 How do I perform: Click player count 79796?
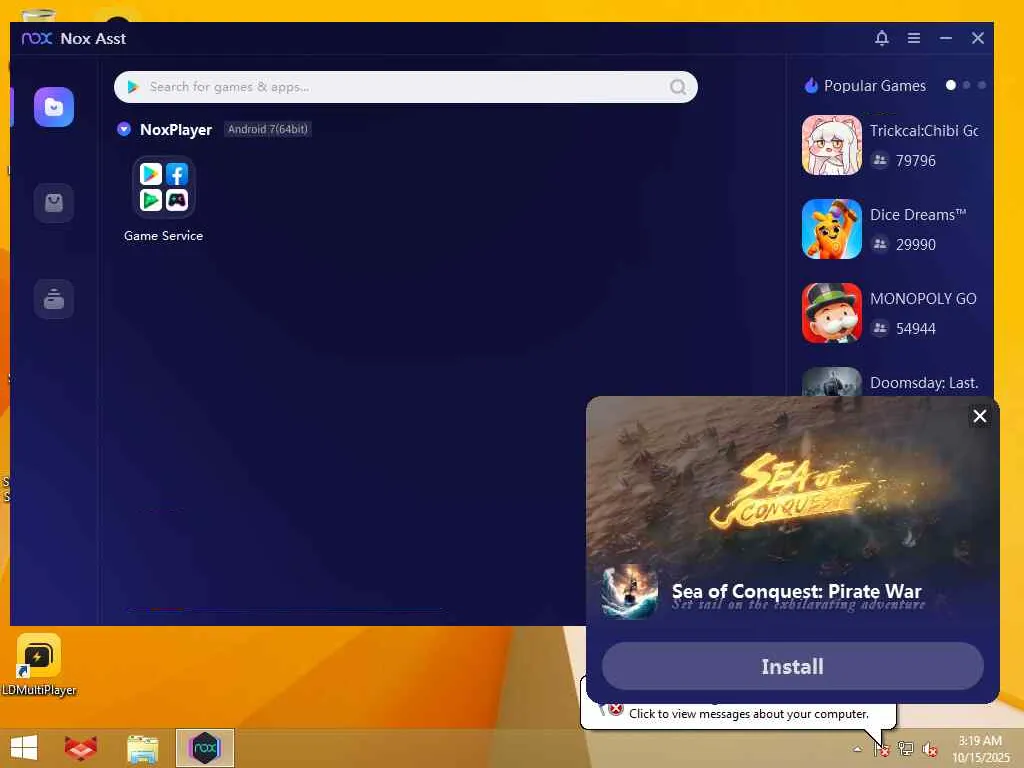click(x=916, y=161)
